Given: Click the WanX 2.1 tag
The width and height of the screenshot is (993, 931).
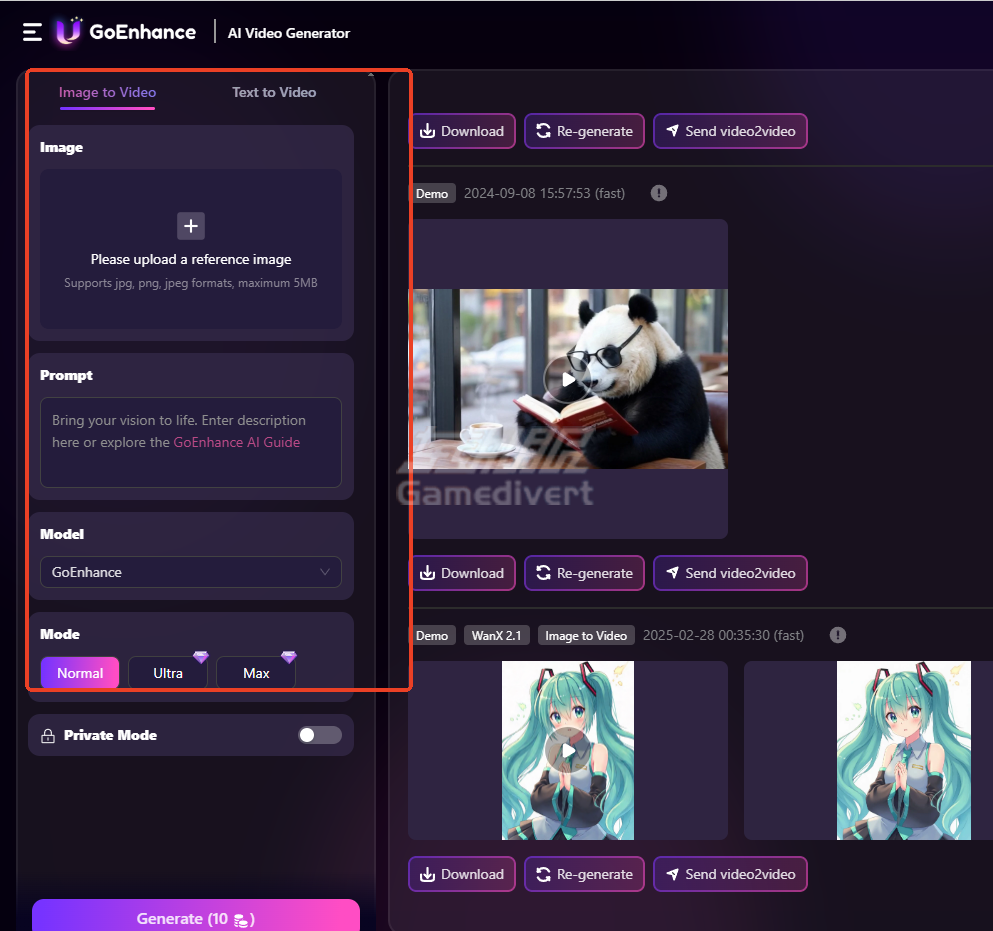Looking at the screenshot, I should 496,635.
